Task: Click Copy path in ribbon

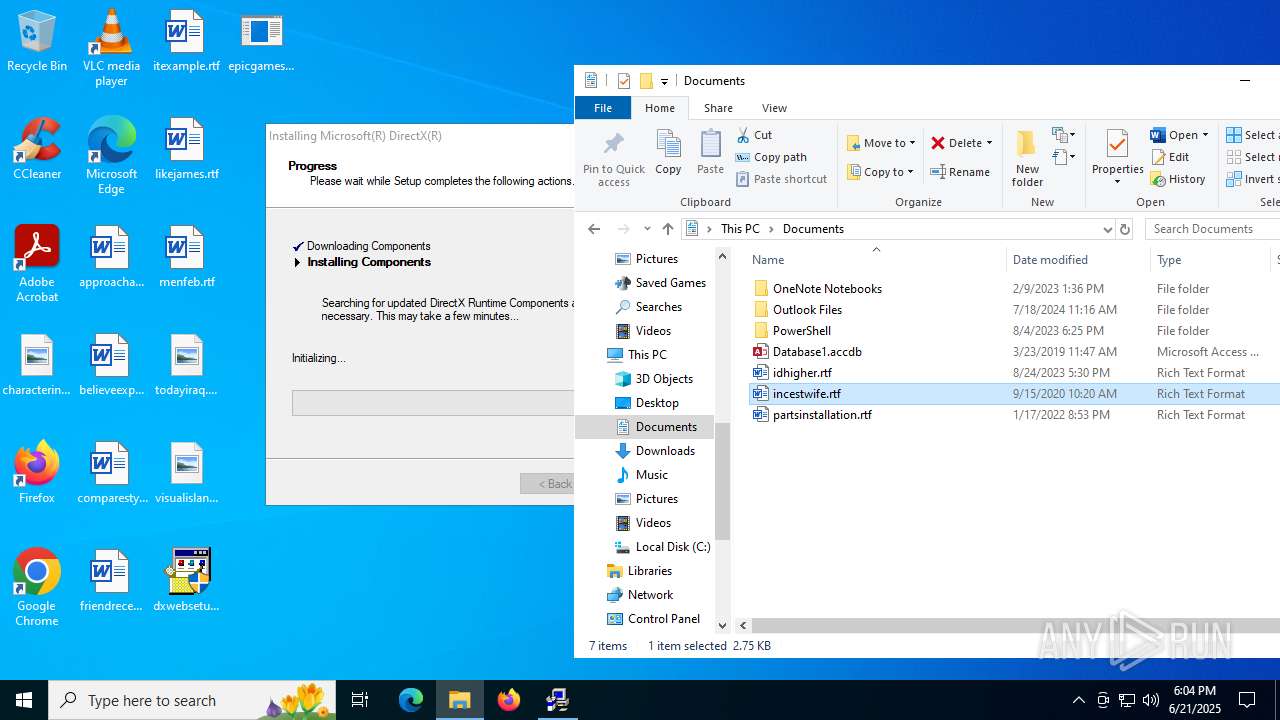Action: click(771, 157)
